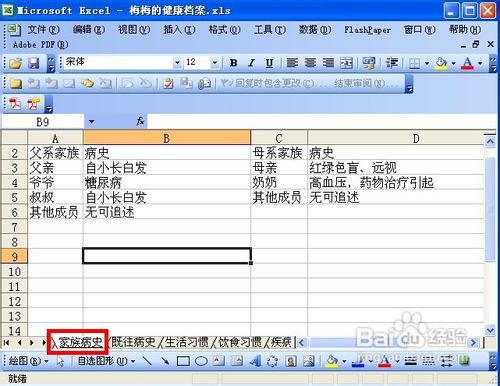500x386 pixels.
Task: Open the 编辑 (Edit) menu
Action: pyautogui.click(x=89, y=30)
